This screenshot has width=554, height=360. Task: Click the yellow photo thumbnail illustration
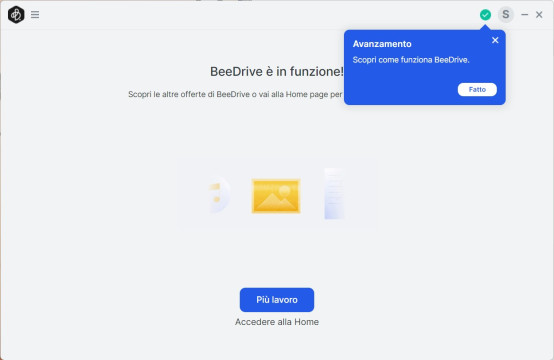tap(276, 196)
